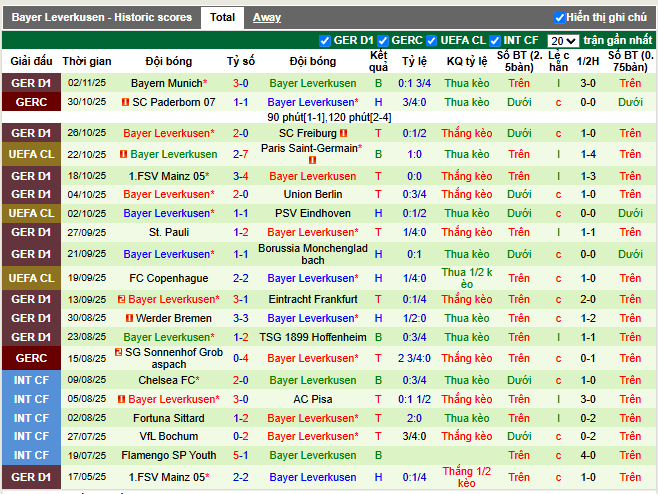
Task: Click half-time score 1-4 in PSG row
Action: pyautogui.click(x=588, y=154)
